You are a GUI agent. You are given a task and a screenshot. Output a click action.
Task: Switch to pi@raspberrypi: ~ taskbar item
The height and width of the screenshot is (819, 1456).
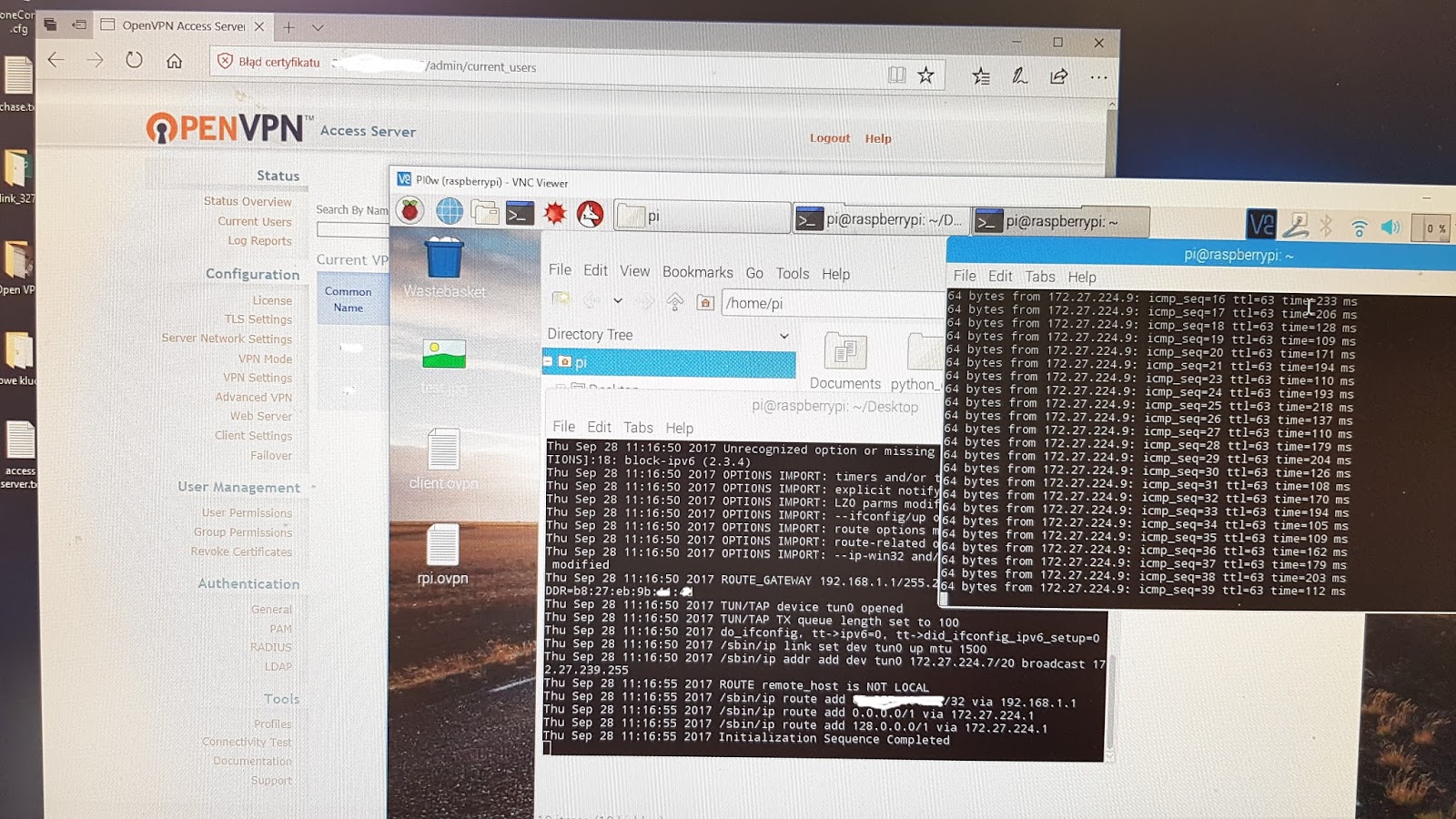pyautogui.click(x=1061, y=221)
